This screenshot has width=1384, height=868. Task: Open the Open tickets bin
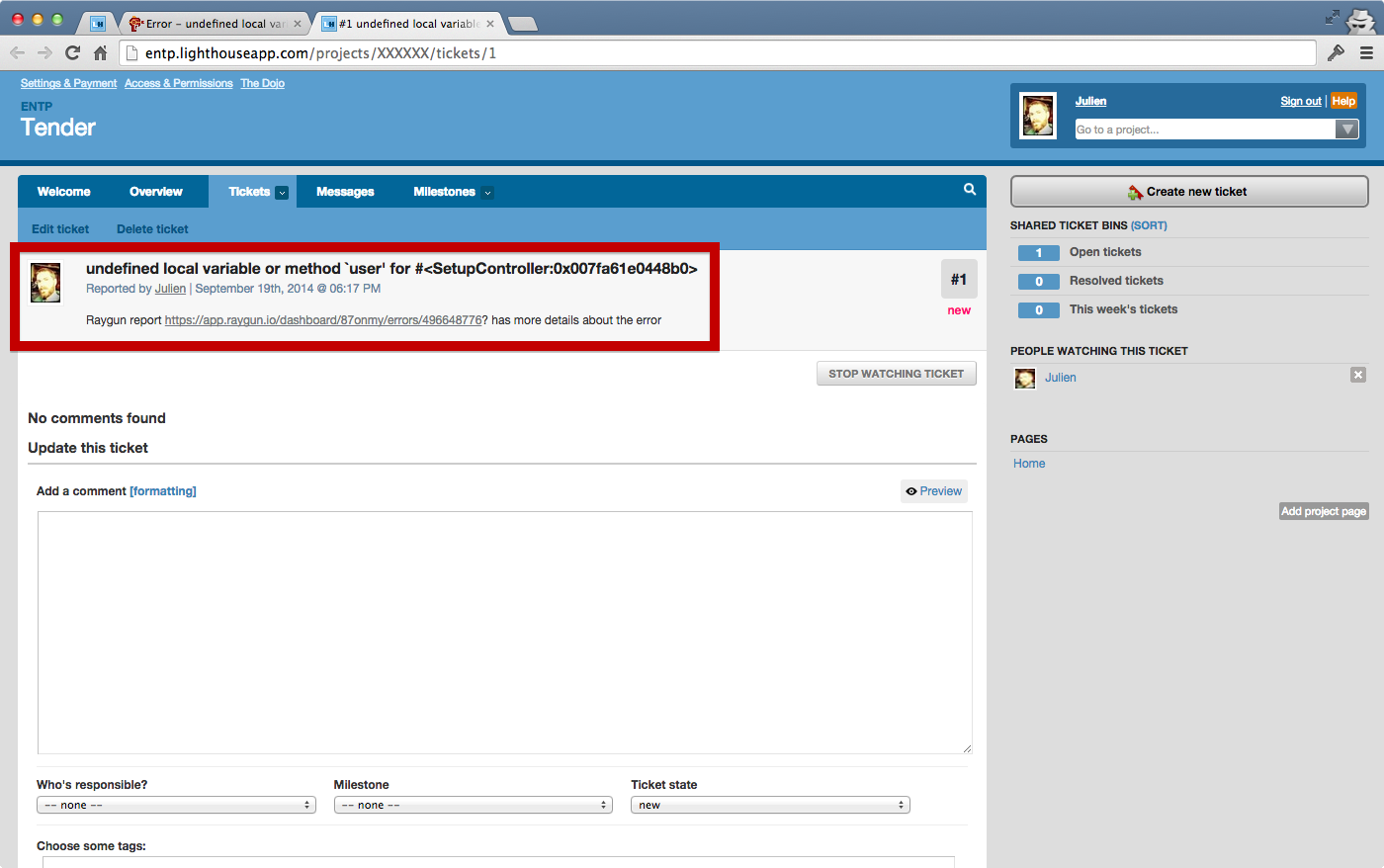click(x=1105, y=252)
